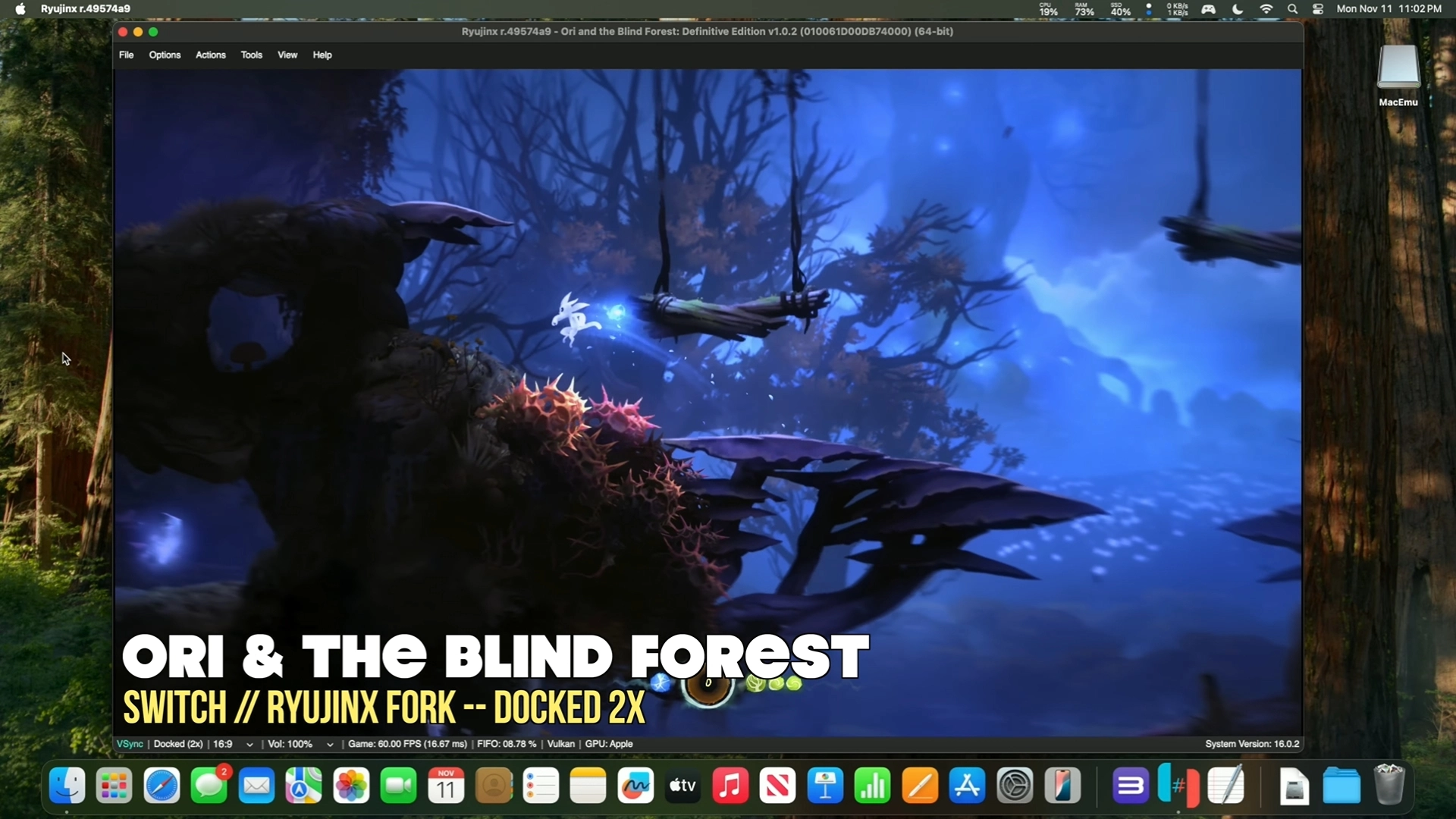Open the Tools menu
1456x819 pixels.
[251, 55]
